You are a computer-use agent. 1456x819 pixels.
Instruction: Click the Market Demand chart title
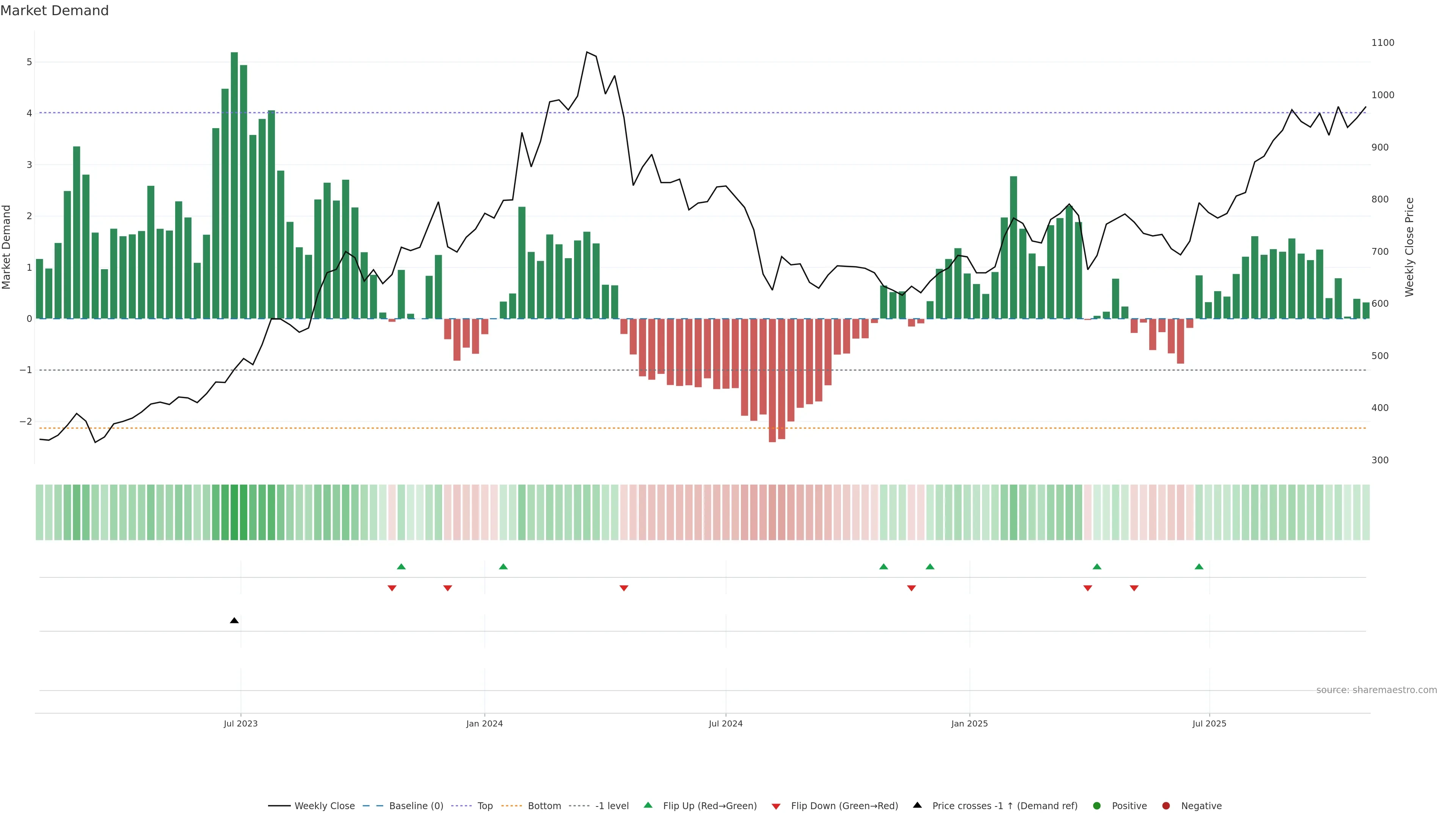(54, 11)
